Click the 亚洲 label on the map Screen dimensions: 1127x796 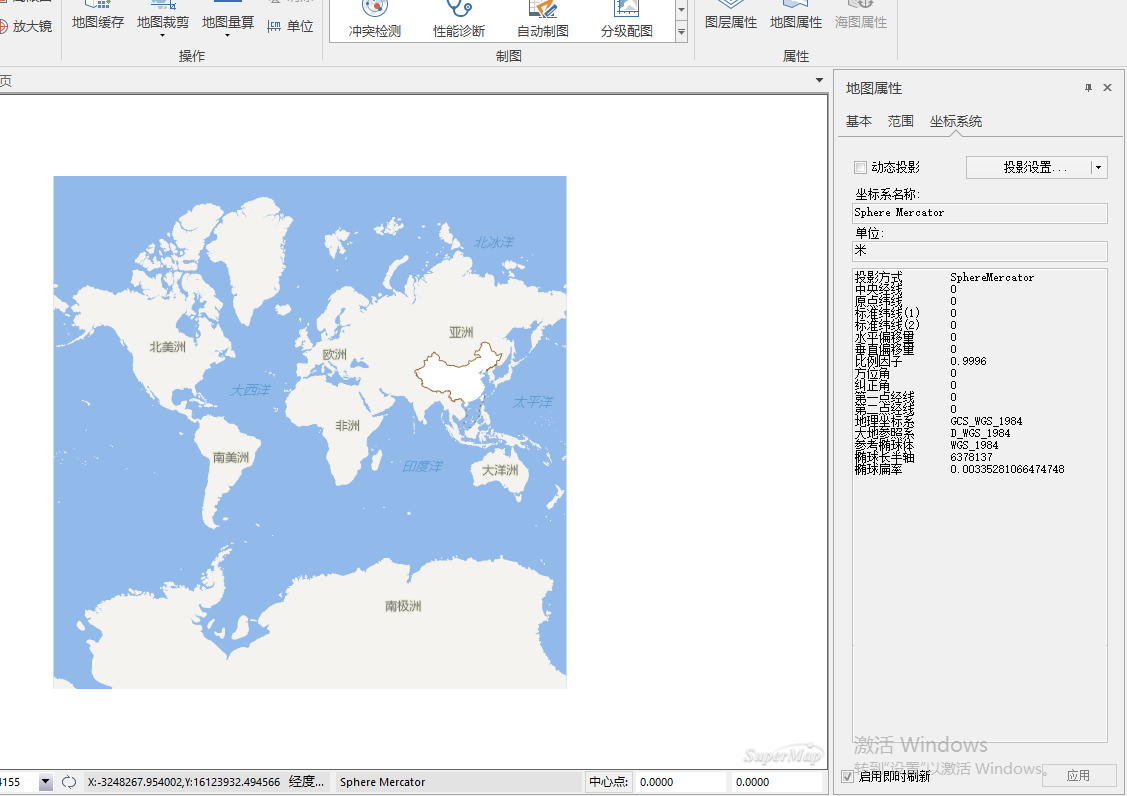[461, 332]
